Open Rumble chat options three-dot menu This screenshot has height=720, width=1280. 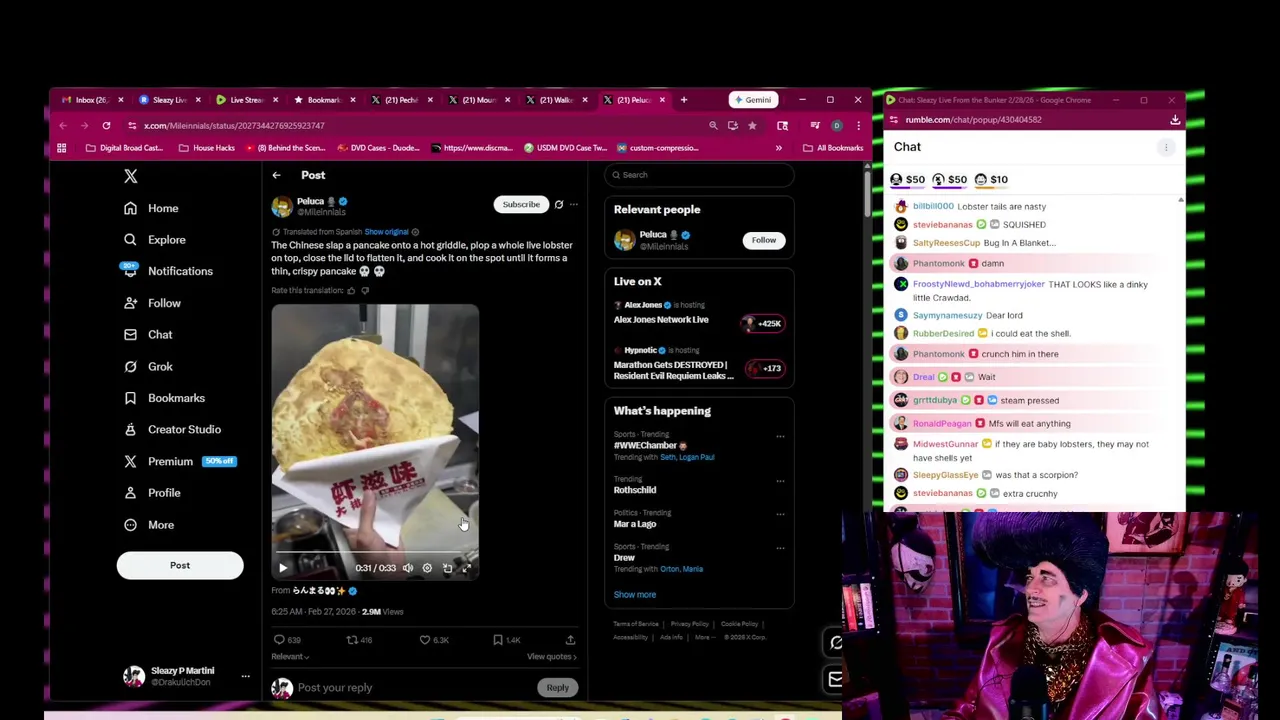click(1166, 147)
